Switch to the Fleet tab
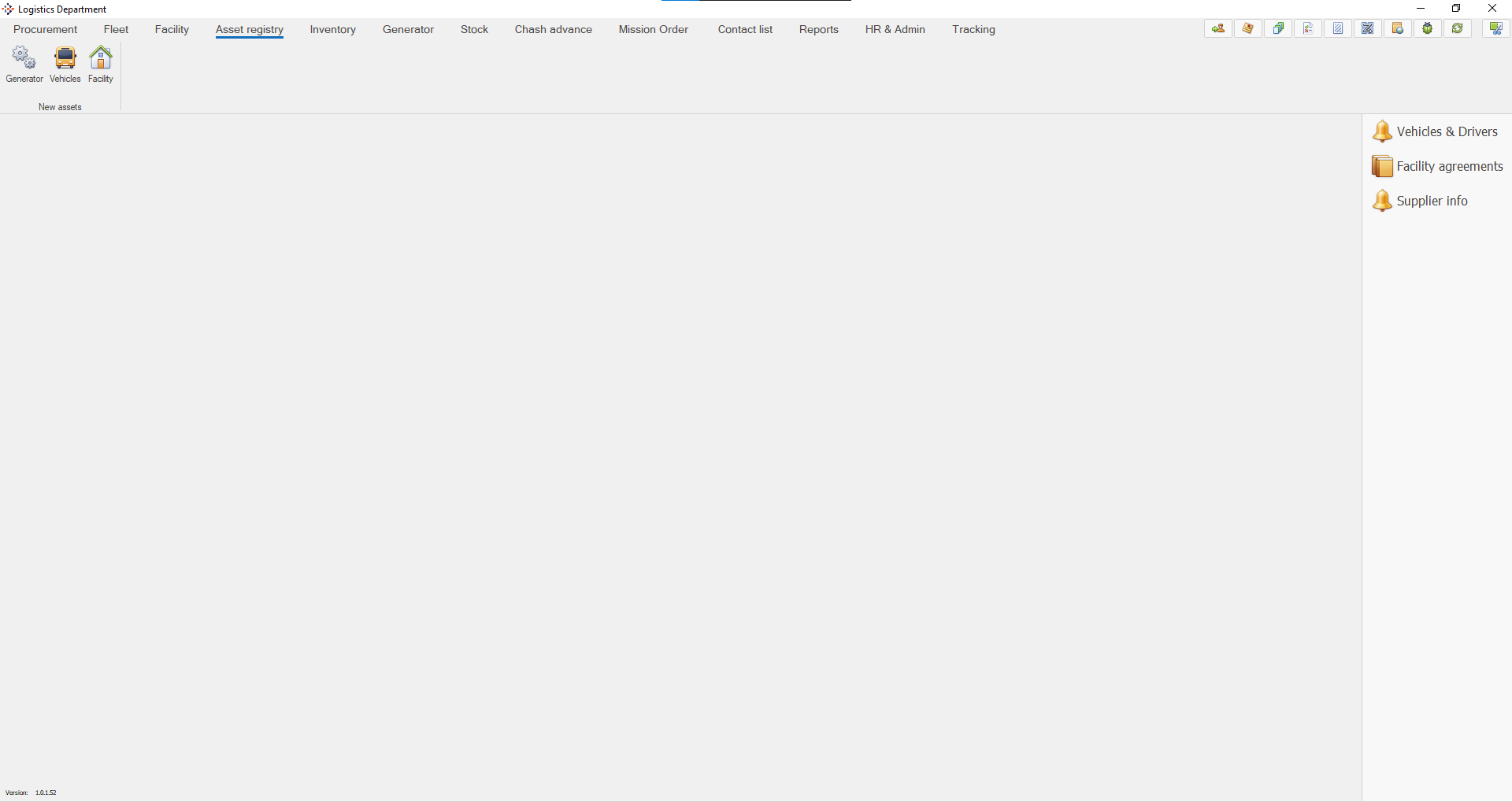 click(116, 29)
